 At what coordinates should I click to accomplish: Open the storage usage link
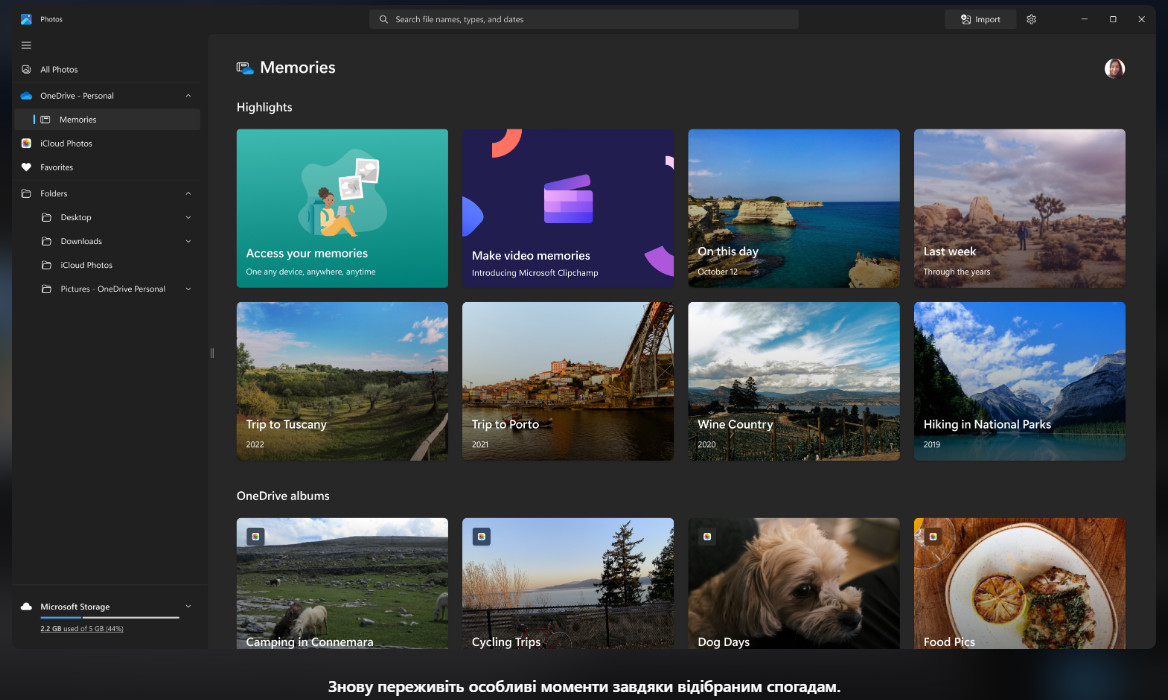pyautogui.click(x=81, y=629)
